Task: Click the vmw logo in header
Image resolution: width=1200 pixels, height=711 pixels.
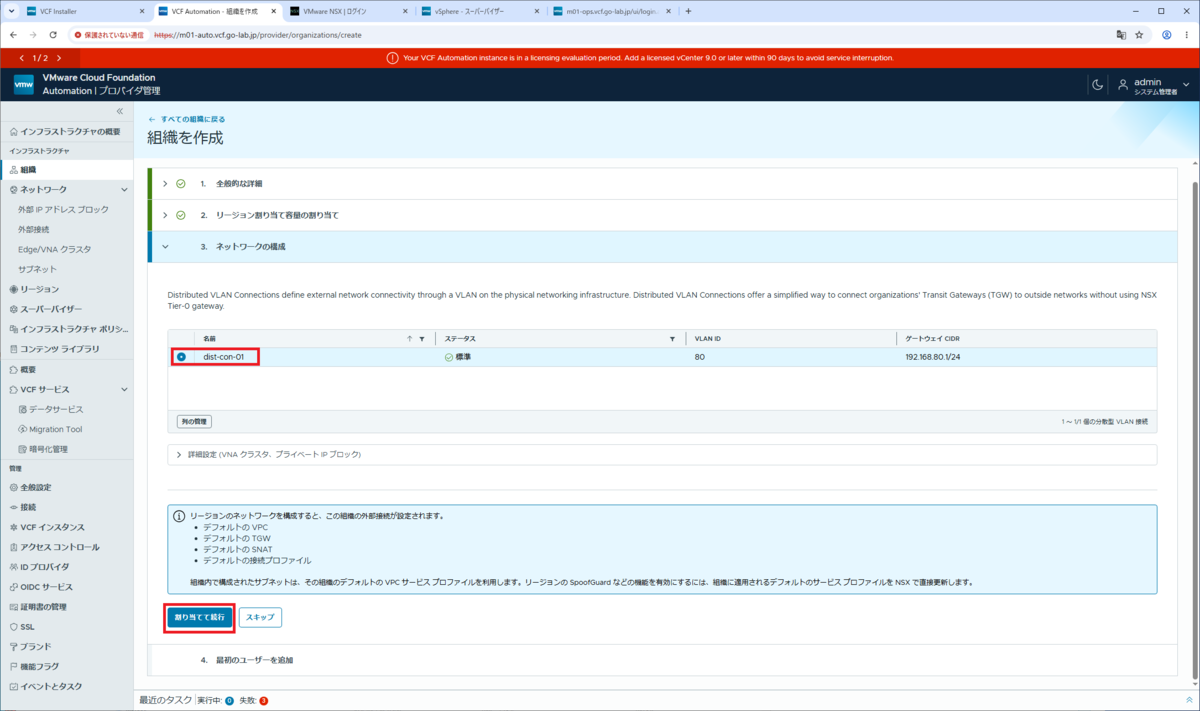Action: (24, 84)
